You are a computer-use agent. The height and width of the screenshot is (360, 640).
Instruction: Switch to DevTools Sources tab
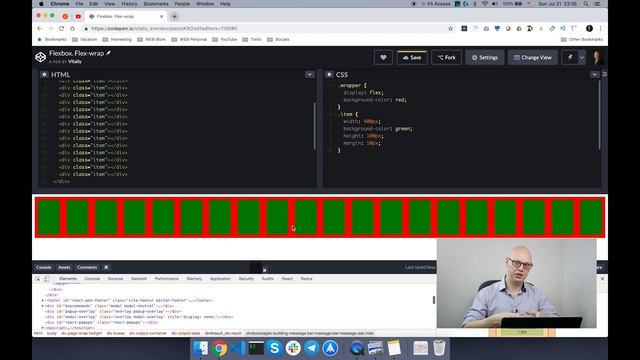(116, 279)
